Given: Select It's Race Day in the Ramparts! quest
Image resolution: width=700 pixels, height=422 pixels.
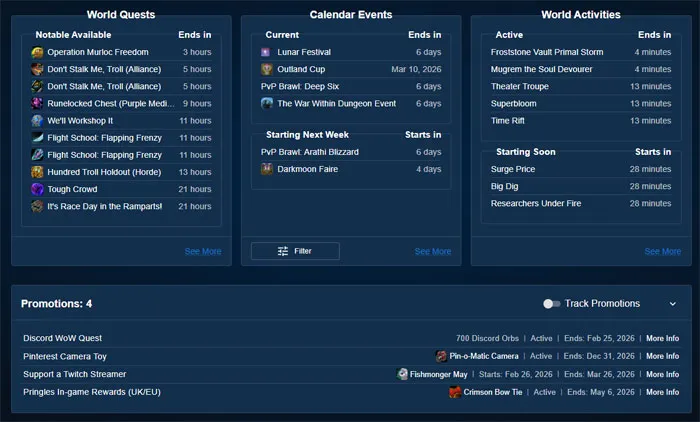Looking at the screenshot, I should (104, 206).
